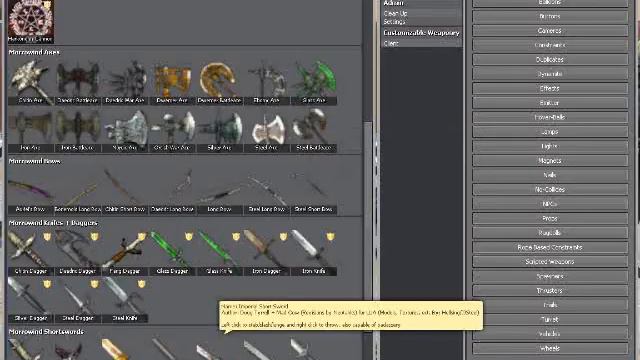Select the Nordic Axe icon

125,129
